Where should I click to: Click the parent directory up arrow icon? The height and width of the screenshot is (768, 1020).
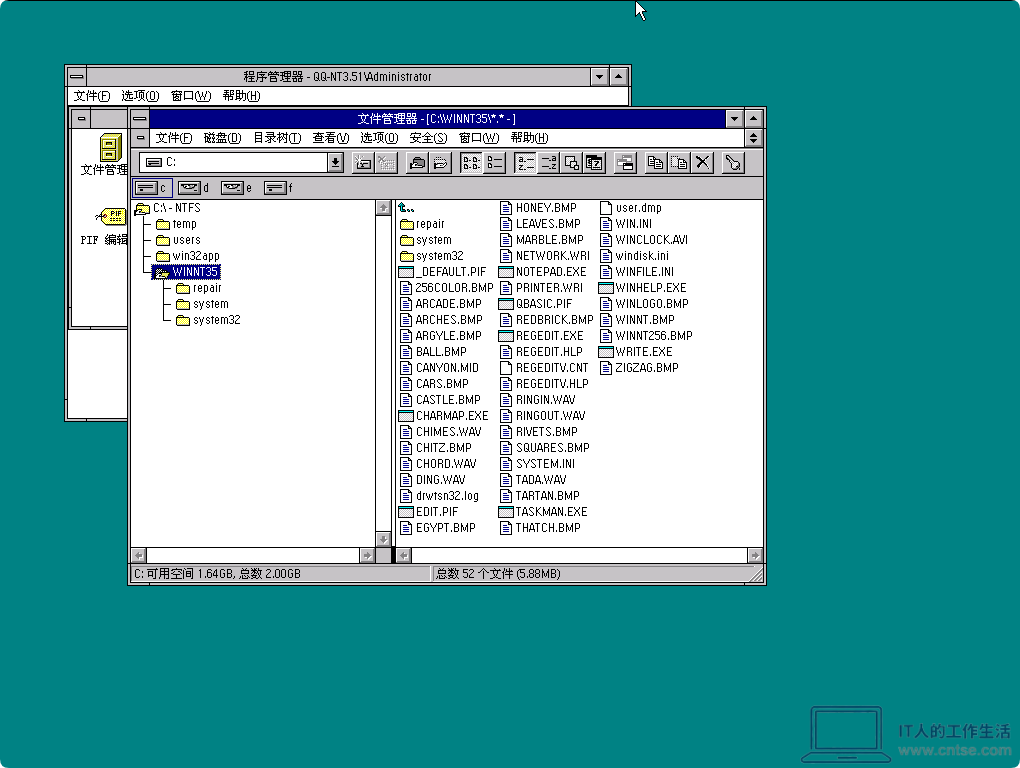tap(406, 208)
